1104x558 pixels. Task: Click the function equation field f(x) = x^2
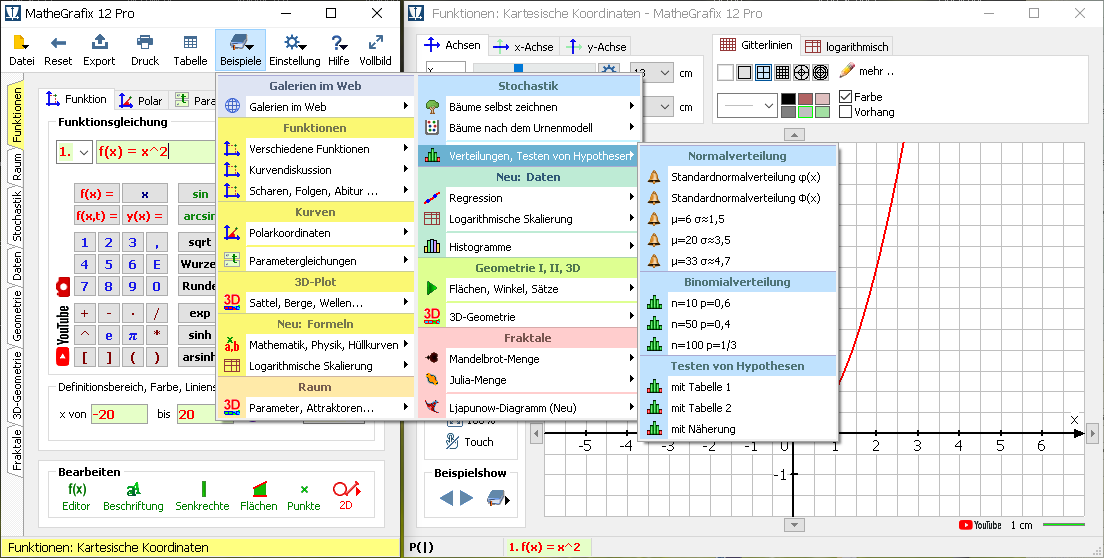(x=156, y=151)
